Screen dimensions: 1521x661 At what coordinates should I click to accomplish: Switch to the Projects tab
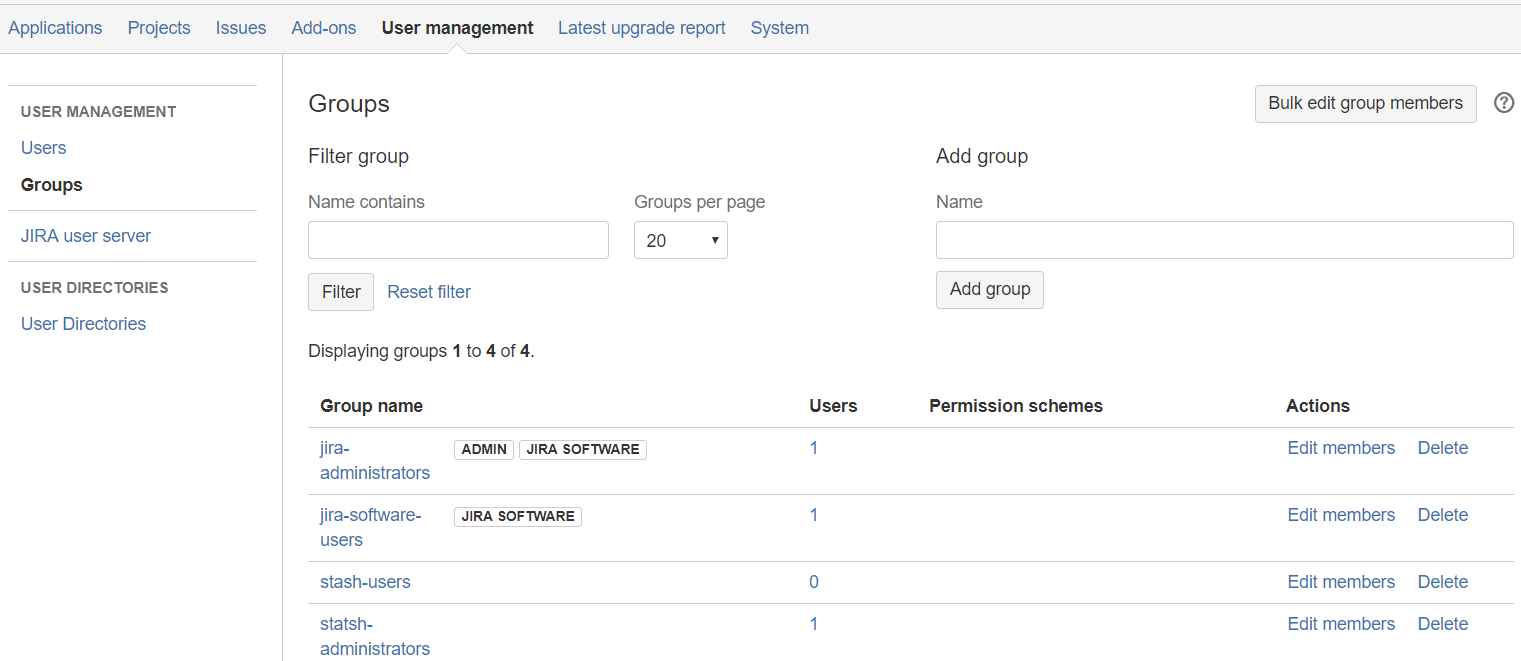click(x=159, y=28)
